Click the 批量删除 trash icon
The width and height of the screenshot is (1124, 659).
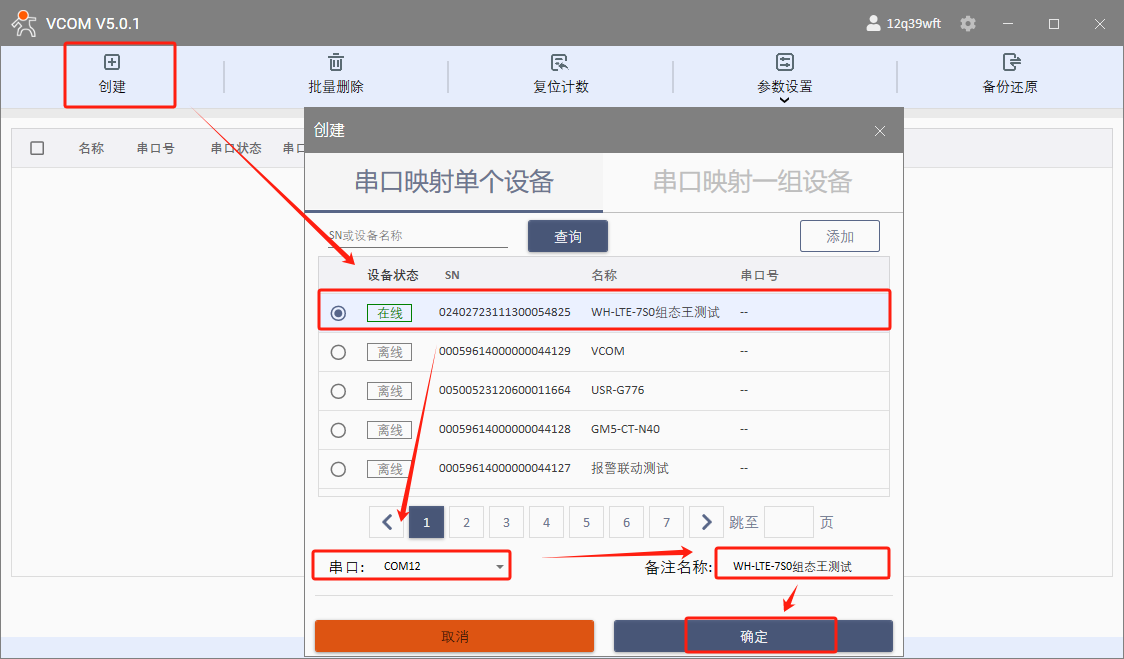tap(336, 63)
